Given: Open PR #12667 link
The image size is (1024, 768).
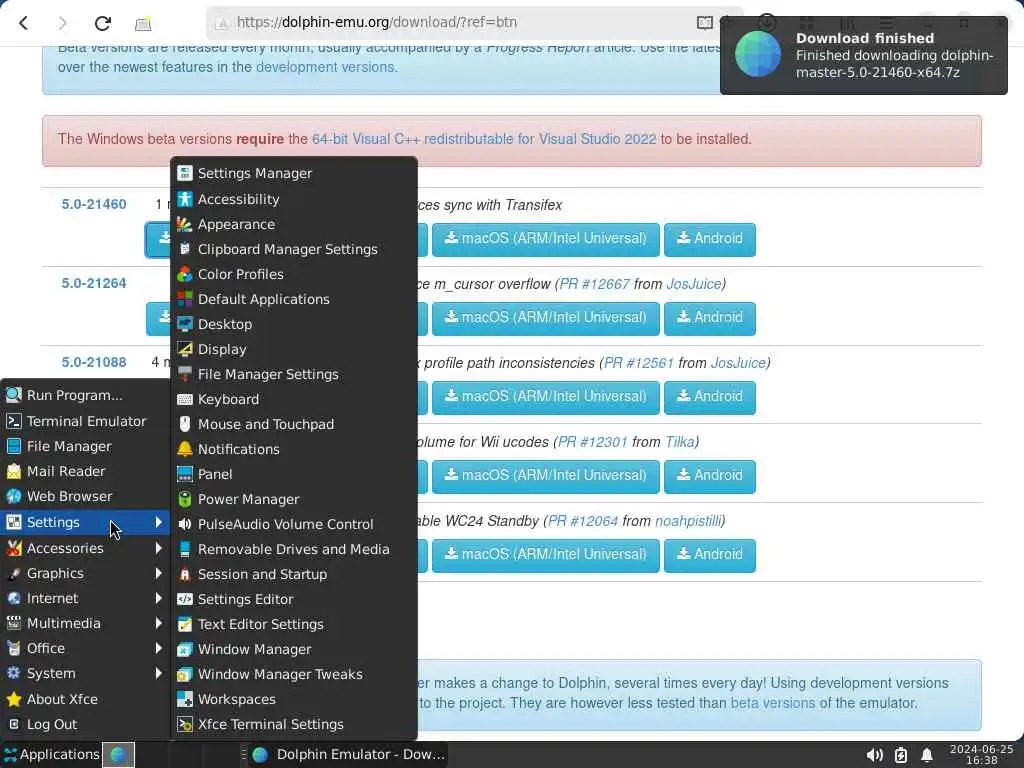Looking at the screenshot, I should [x=594, y=284].
